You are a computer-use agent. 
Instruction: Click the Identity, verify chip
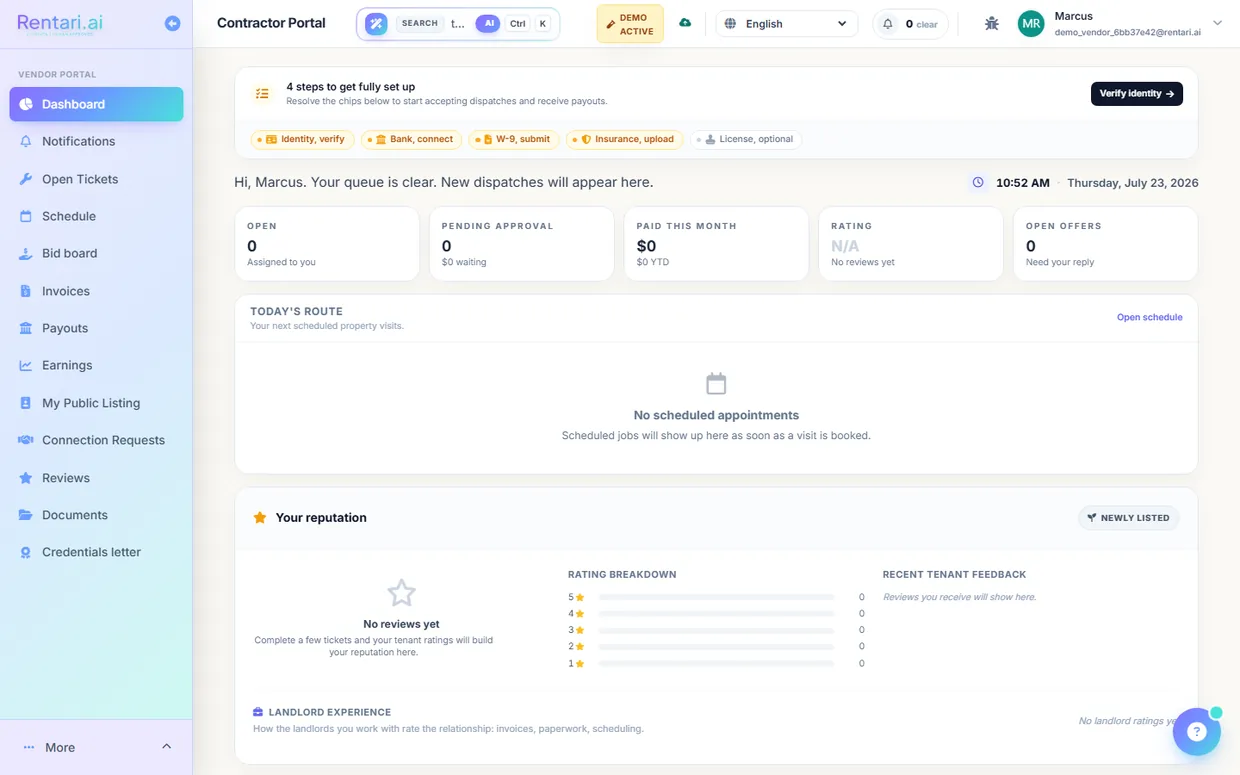point(303,140)
